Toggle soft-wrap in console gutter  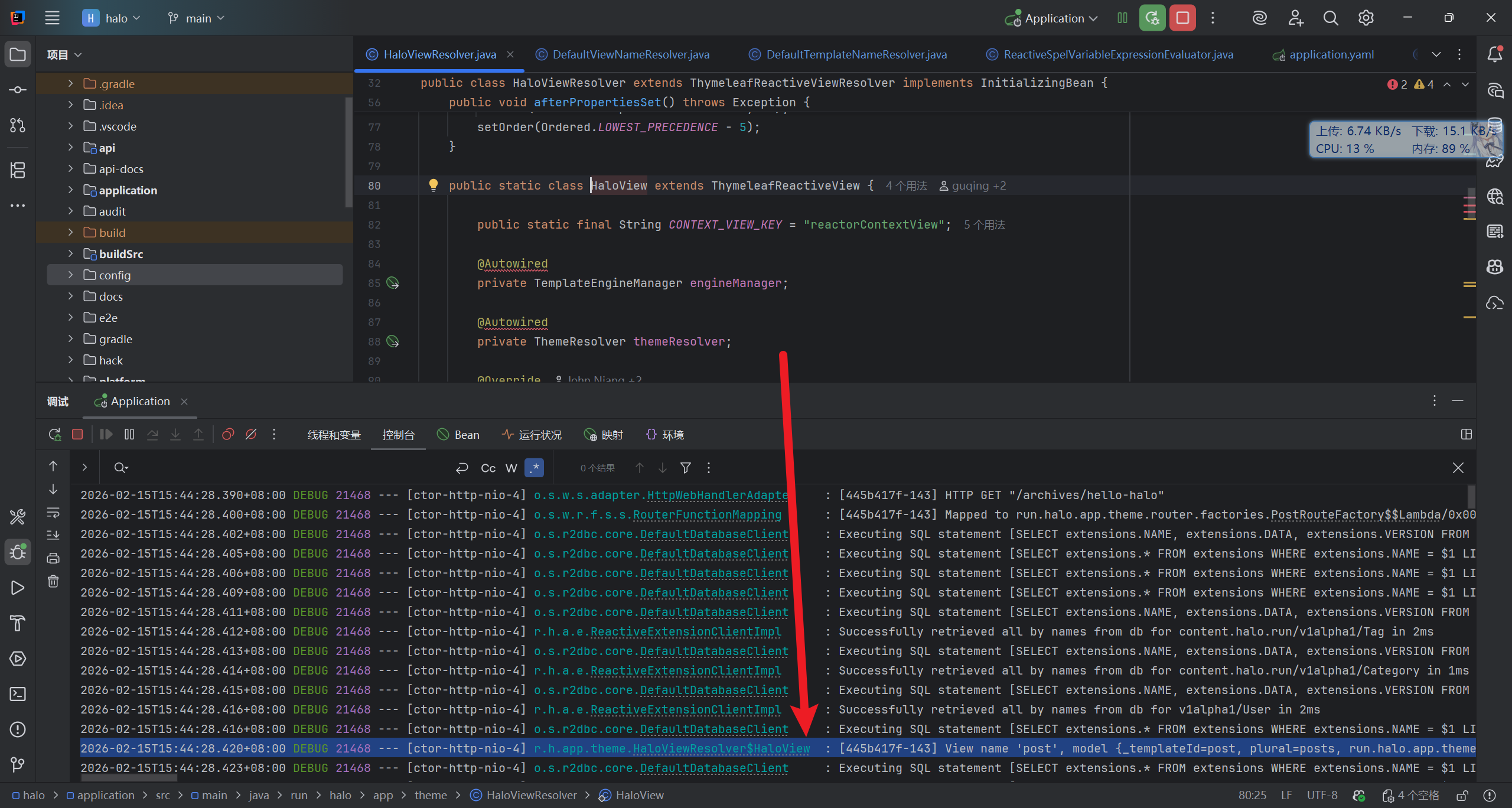[53, 512]
